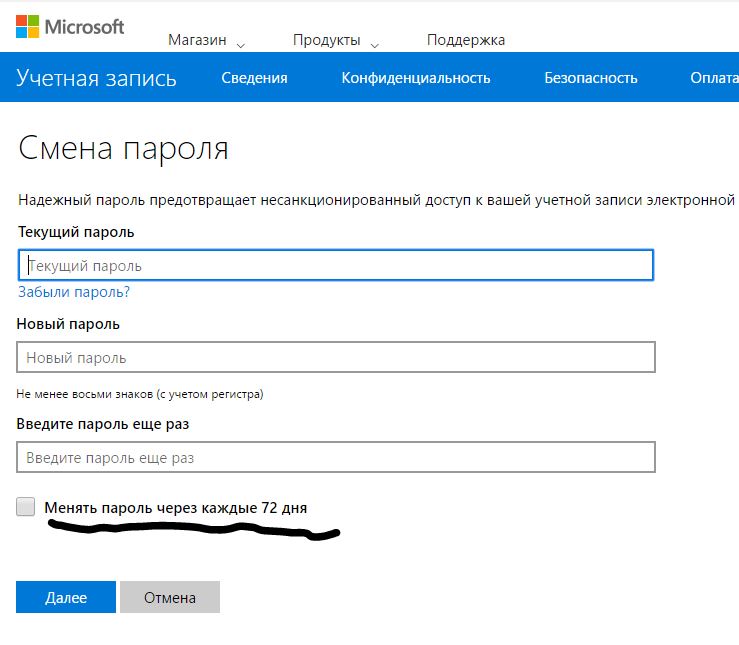Open the Поддержка link
Viewport: 739px width, 645px height.
coord(466,40)
